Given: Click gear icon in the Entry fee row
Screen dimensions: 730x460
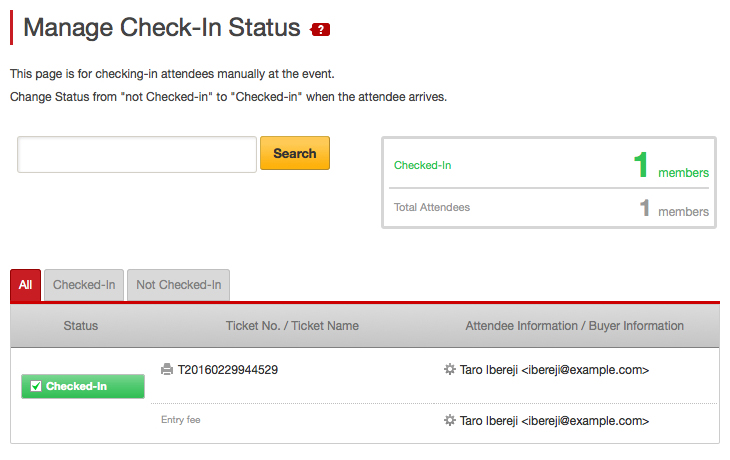Looking at the screenshot, I should click(449, 420).
